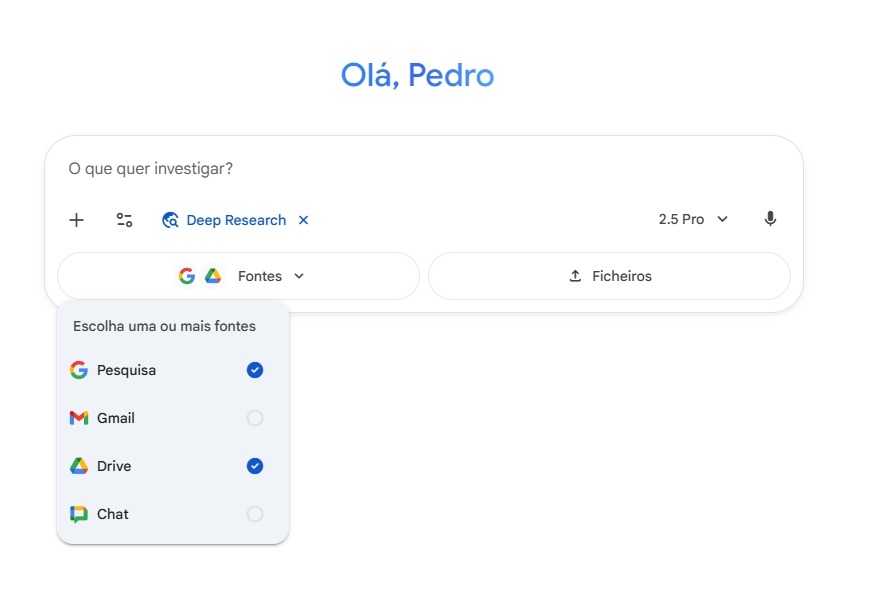Focus the 'O que quer investigar?' field
This screenshot has height=614, width=885.
[400, 169]
